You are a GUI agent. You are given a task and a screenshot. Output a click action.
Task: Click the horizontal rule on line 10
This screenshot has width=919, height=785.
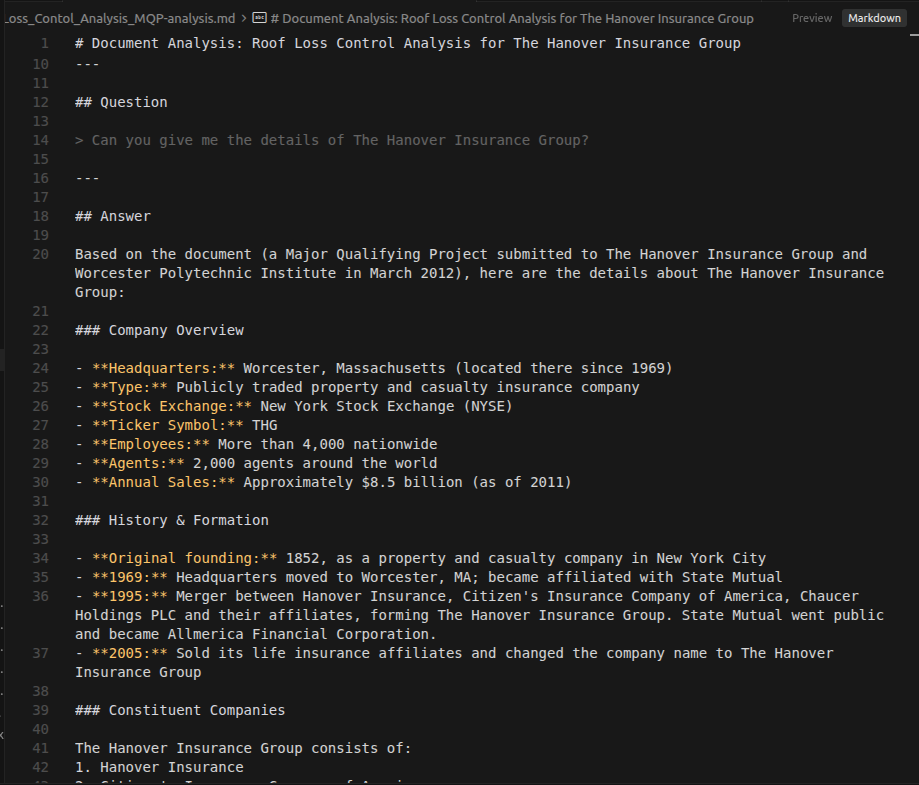pos(87,64)
